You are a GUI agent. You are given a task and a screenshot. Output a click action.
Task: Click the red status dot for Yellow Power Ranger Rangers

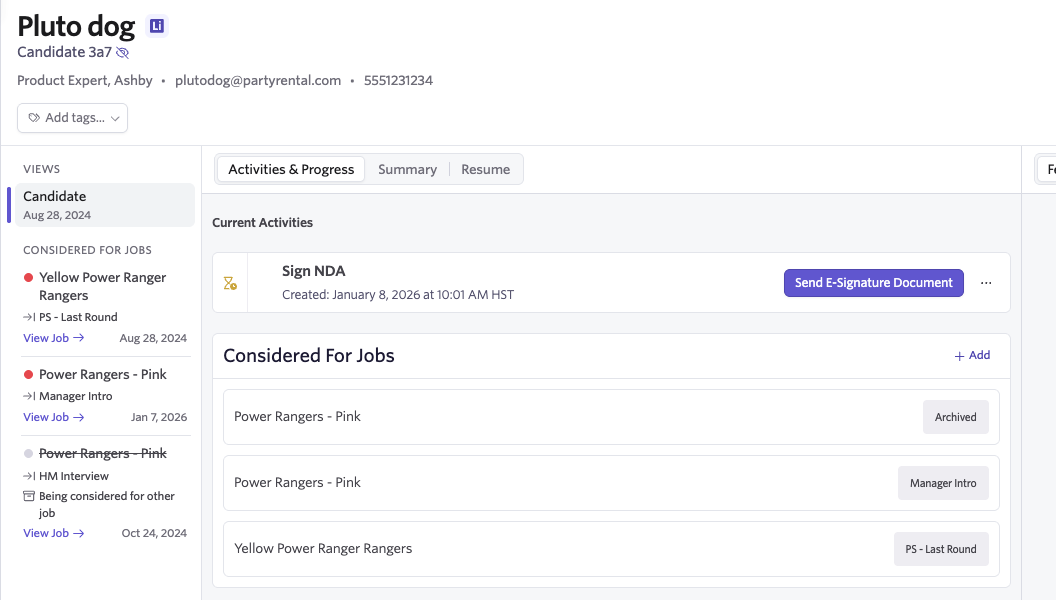pyautogui.click(x=28, y=277)
